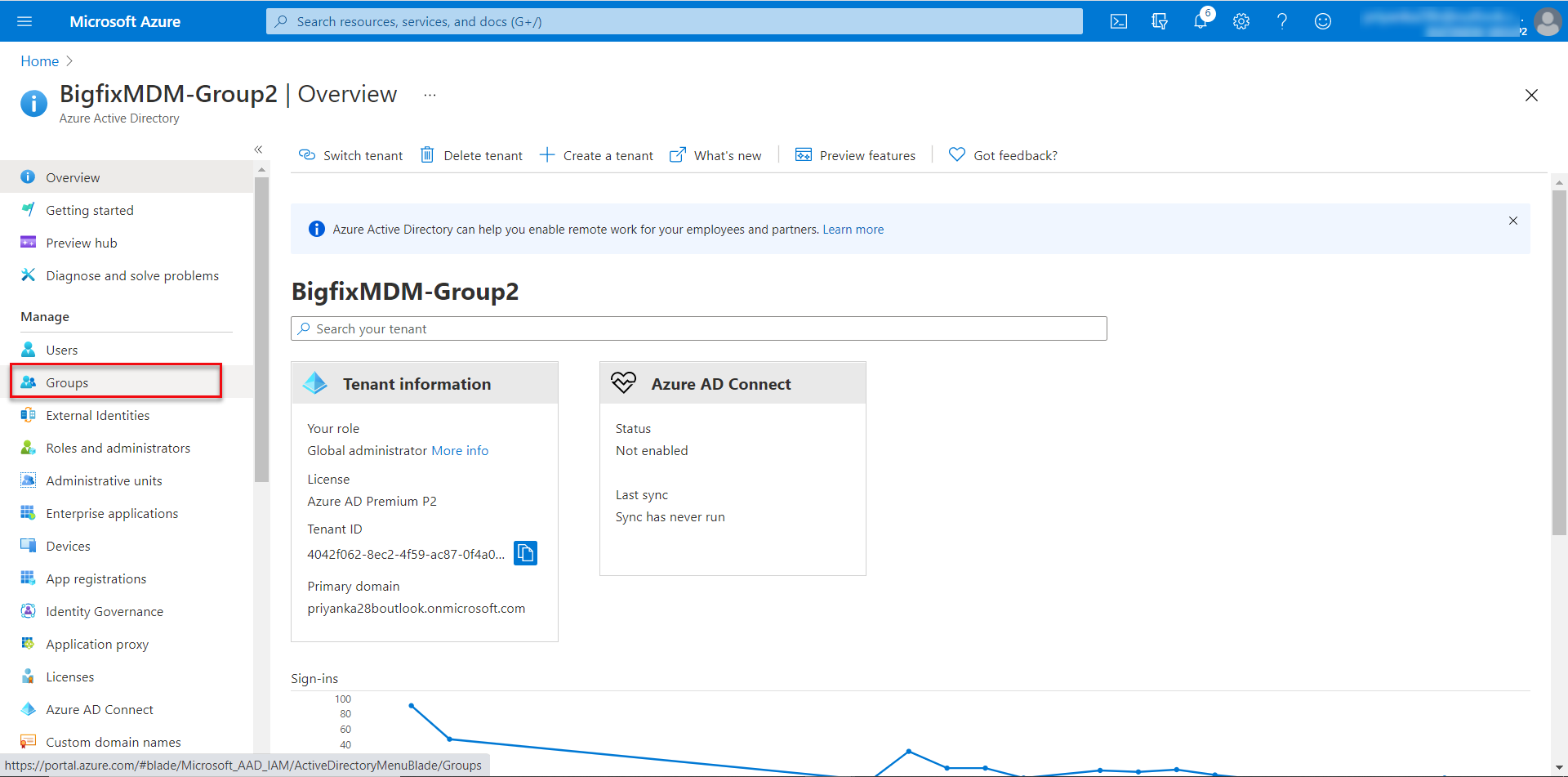This screenshot has width=1568, height=777.
Task: Click Create a tenant
Action: 596,155
